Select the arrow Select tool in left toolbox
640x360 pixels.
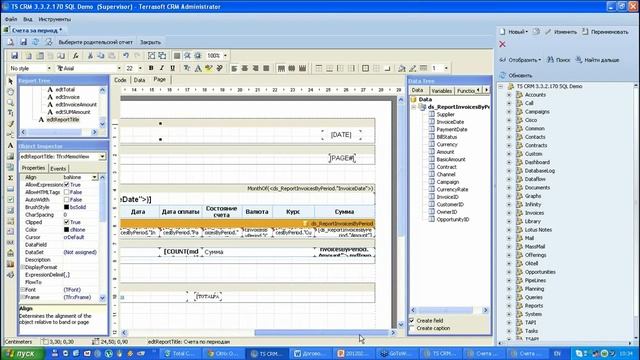coord(11,81)
